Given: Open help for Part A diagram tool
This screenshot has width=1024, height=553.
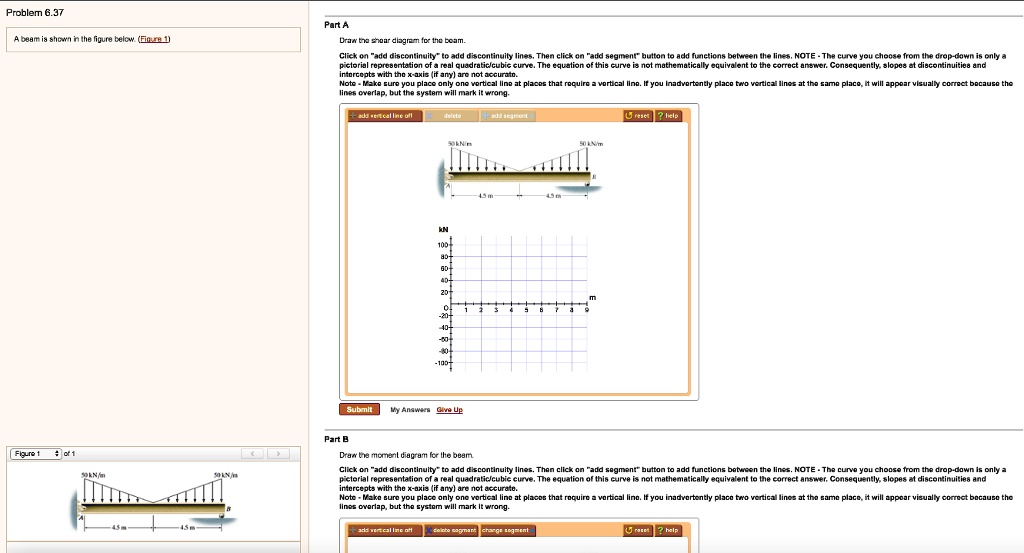Looking at the screenshot, I should click(669, 116).
